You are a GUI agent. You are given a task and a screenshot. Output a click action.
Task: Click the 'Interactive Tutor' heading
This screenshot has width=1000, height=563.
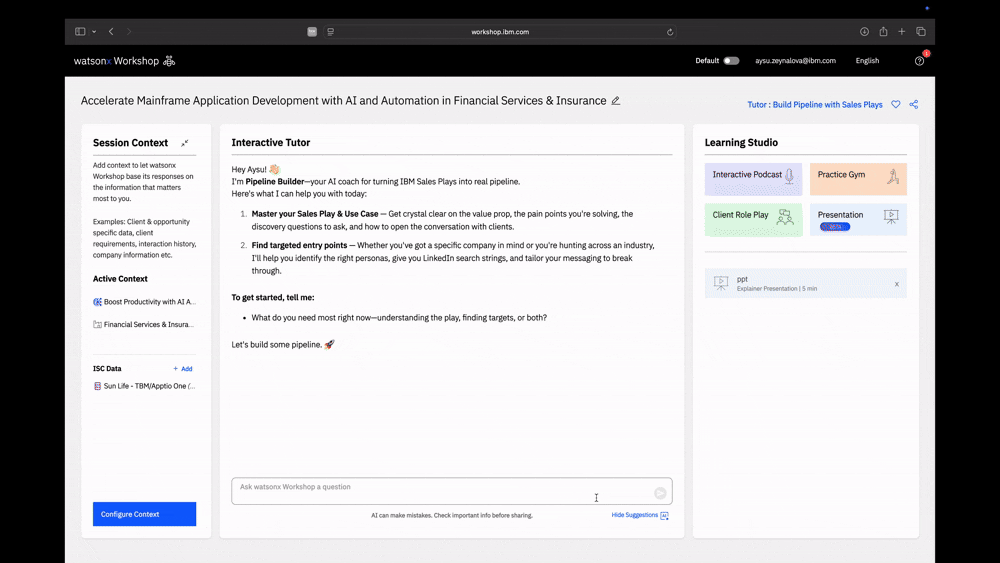(270, 143)
